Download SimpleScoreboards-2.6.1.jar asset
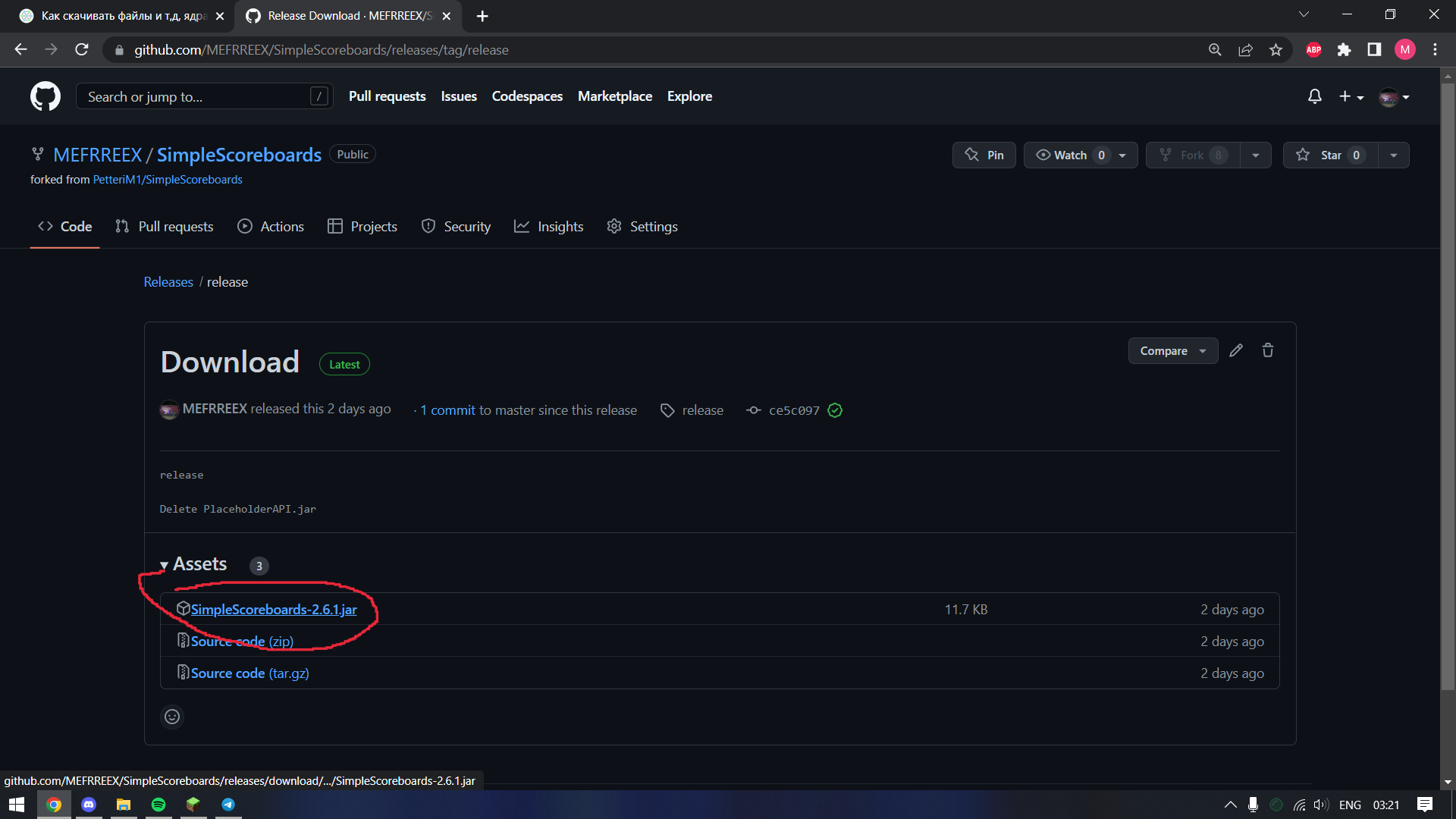This screenshot has height=819, width=1456. click(273, 610)
